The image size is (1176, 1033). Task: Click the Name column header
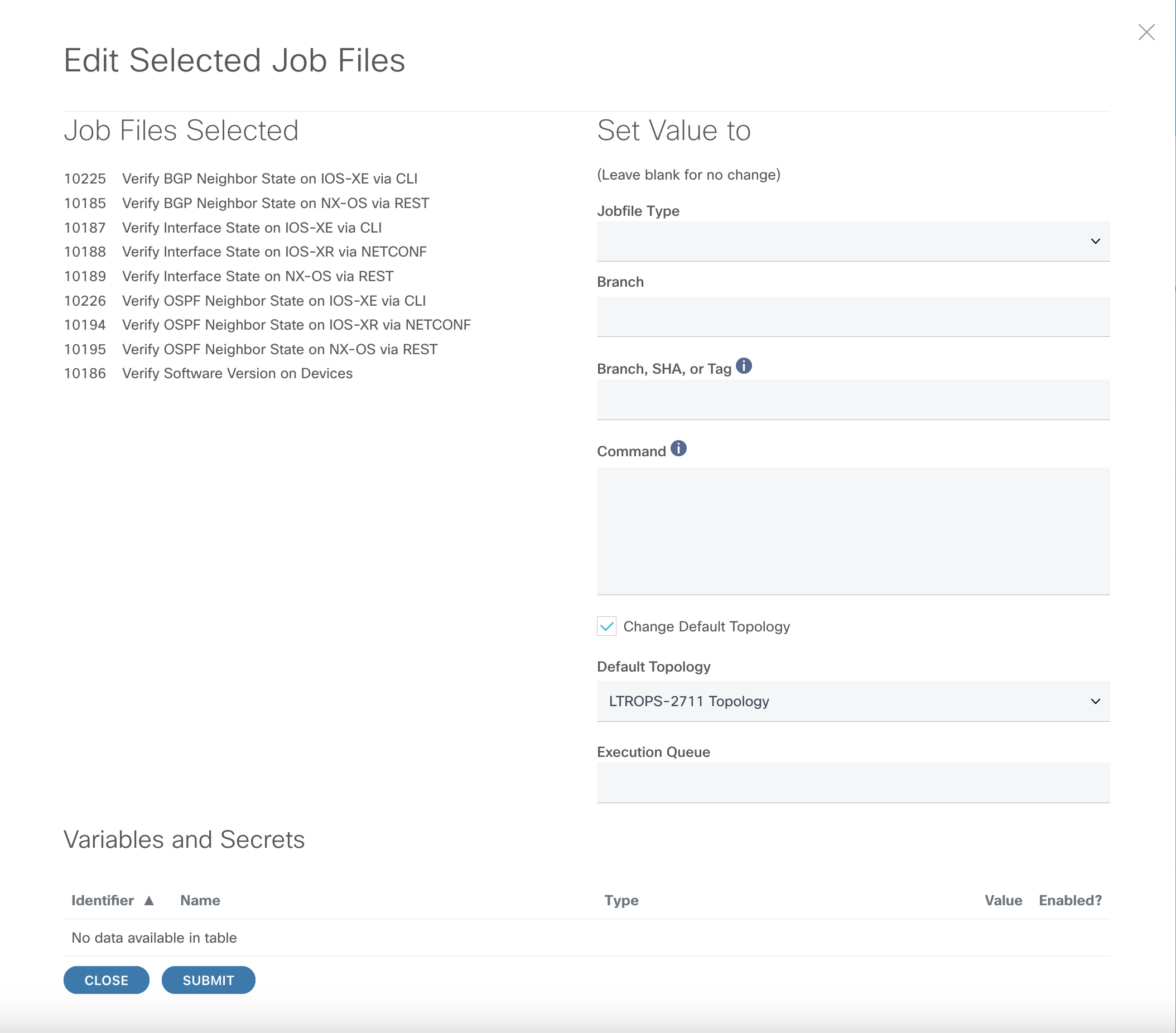click(x=200, y=900)
